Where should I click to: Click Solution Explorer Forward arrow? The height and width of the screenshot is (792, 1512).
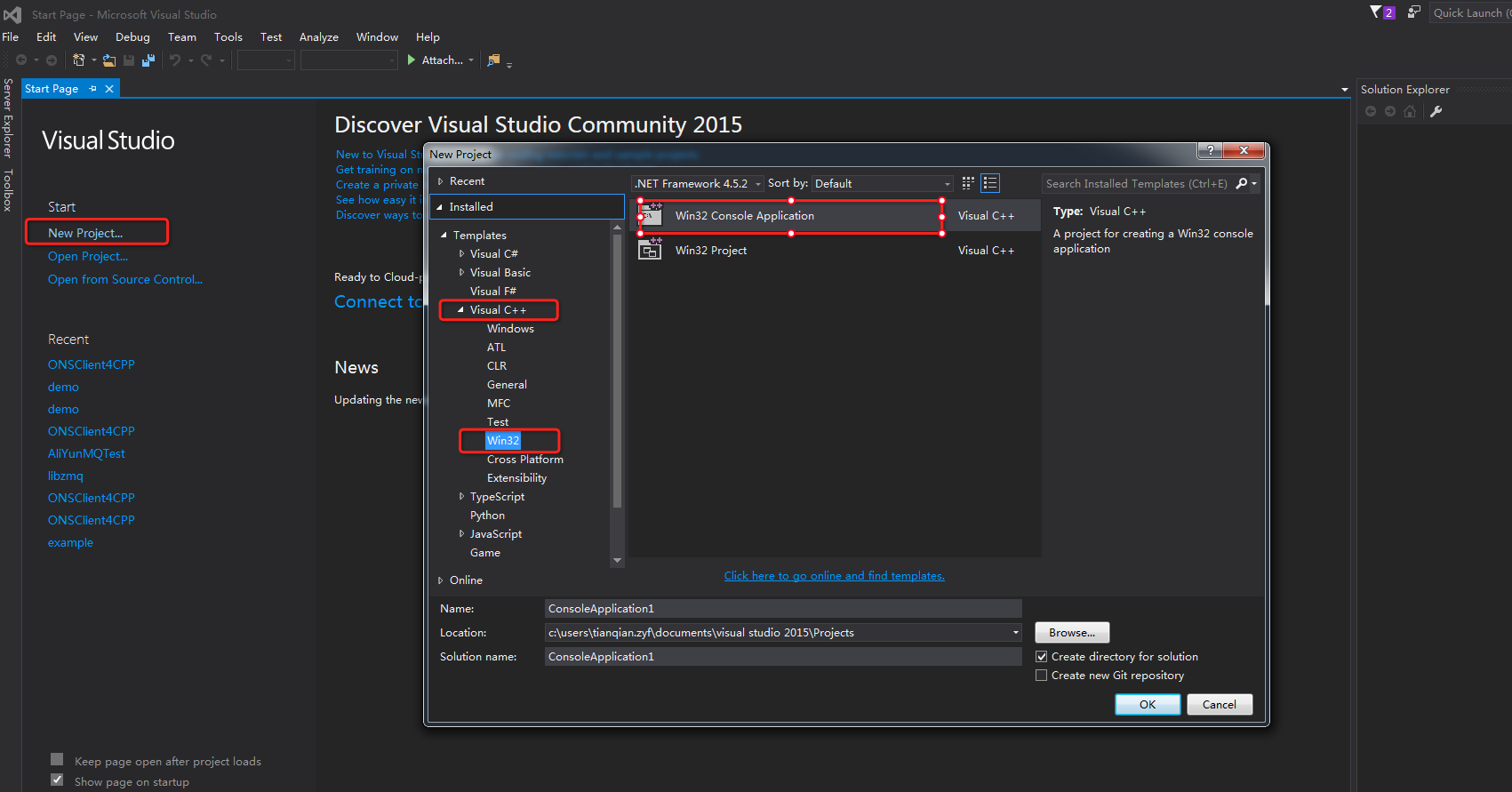tap(1390, 111)
